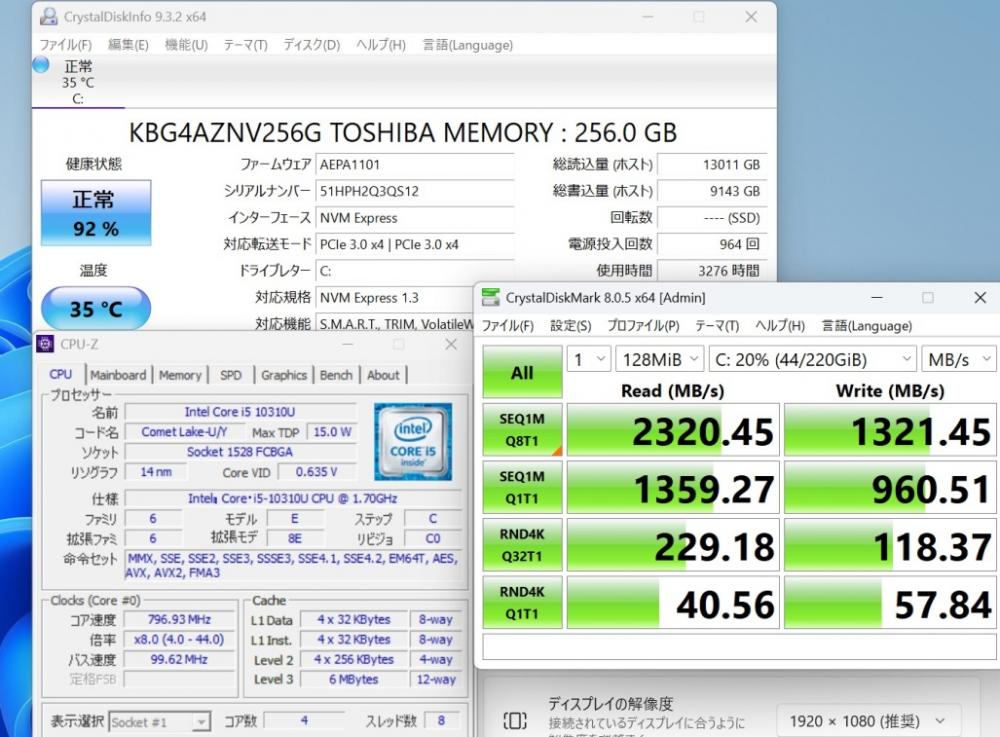Close the CrystalDiskMark window
Screen dimensions: 1000x737
pos(980,298)
